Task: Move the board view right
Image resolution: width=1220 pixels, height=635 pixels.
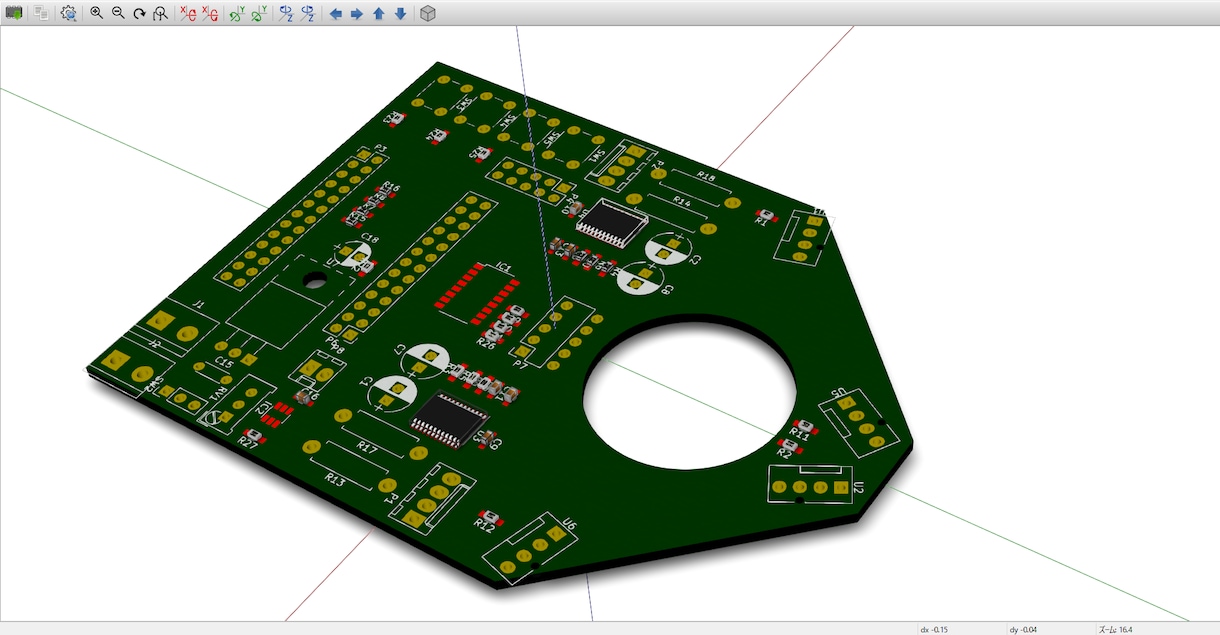Action: [357, 13]
